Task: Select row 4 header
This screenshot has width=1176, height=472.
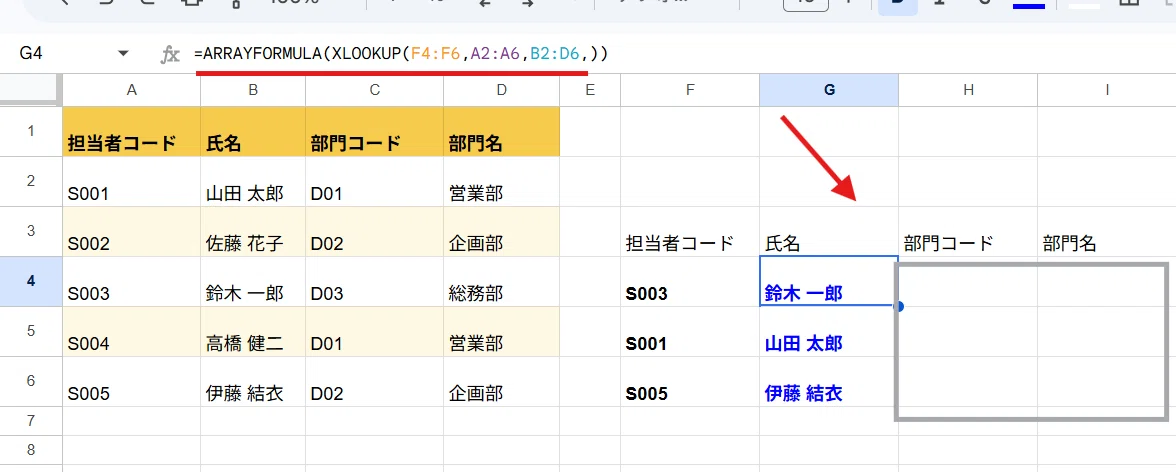Action: 31,281
